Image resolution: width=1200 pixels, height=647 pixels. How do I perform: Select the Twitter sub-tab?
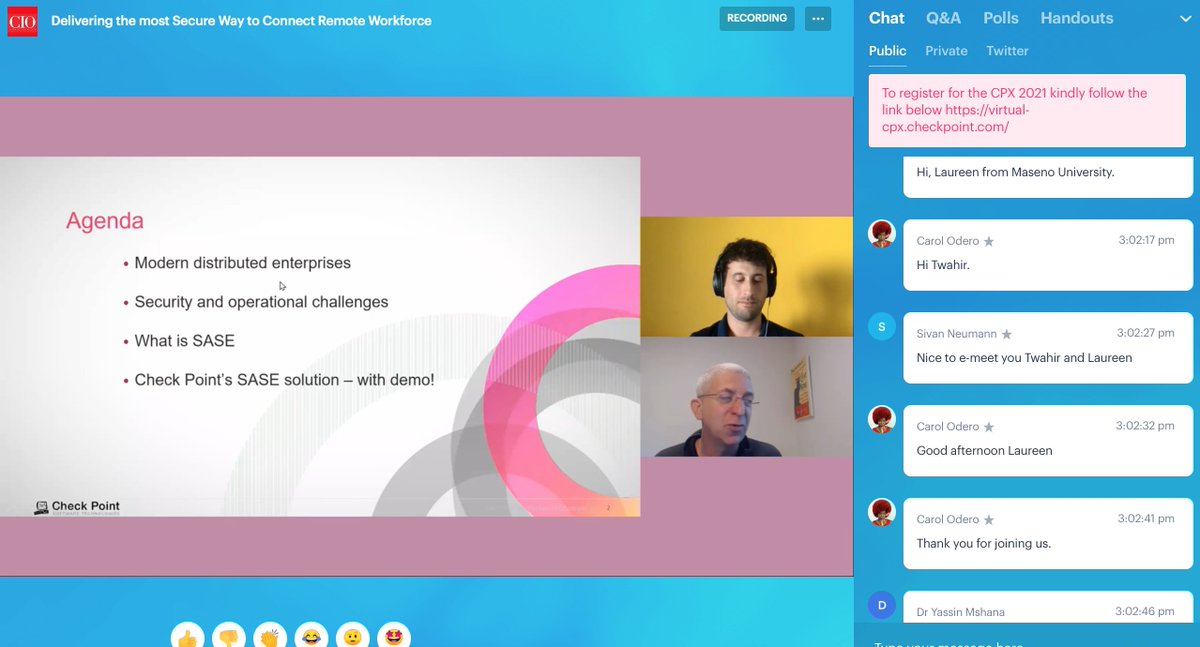point(1007,51)
